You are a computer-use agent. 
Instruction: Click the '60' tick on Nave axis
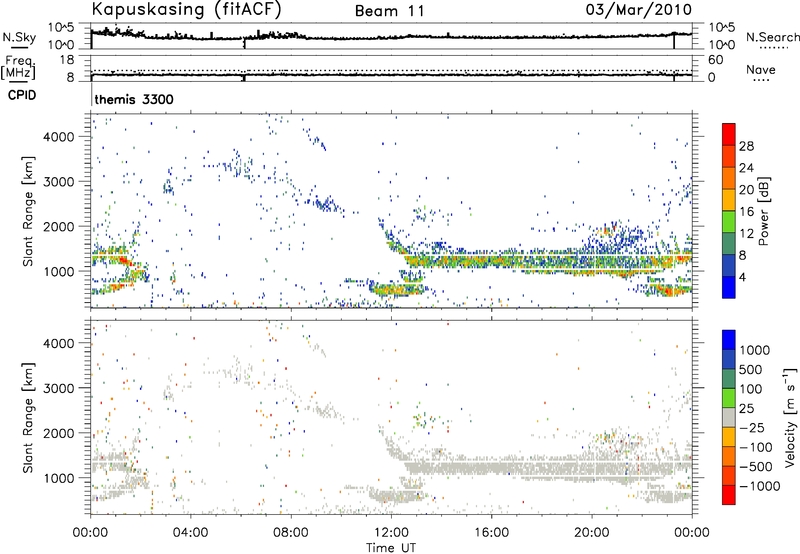715,60
